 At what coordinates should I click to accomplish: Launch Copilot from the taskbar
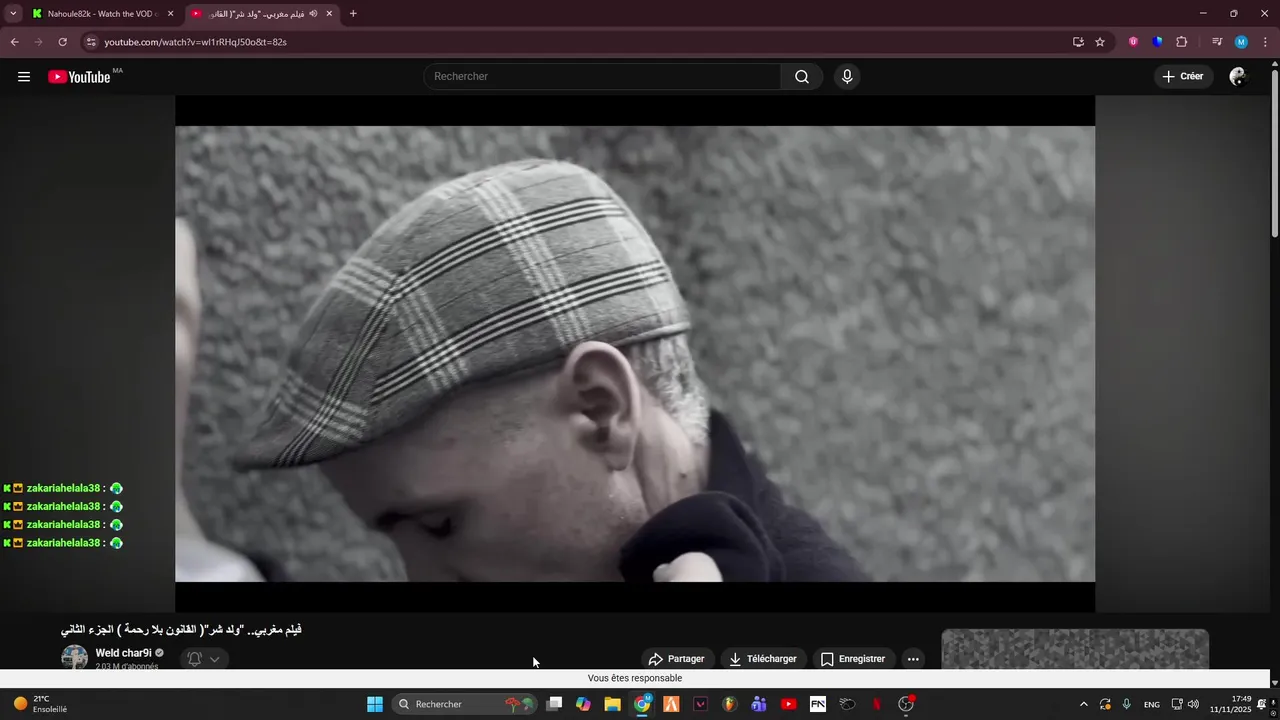pyautogui.click(x=583, y=704)
